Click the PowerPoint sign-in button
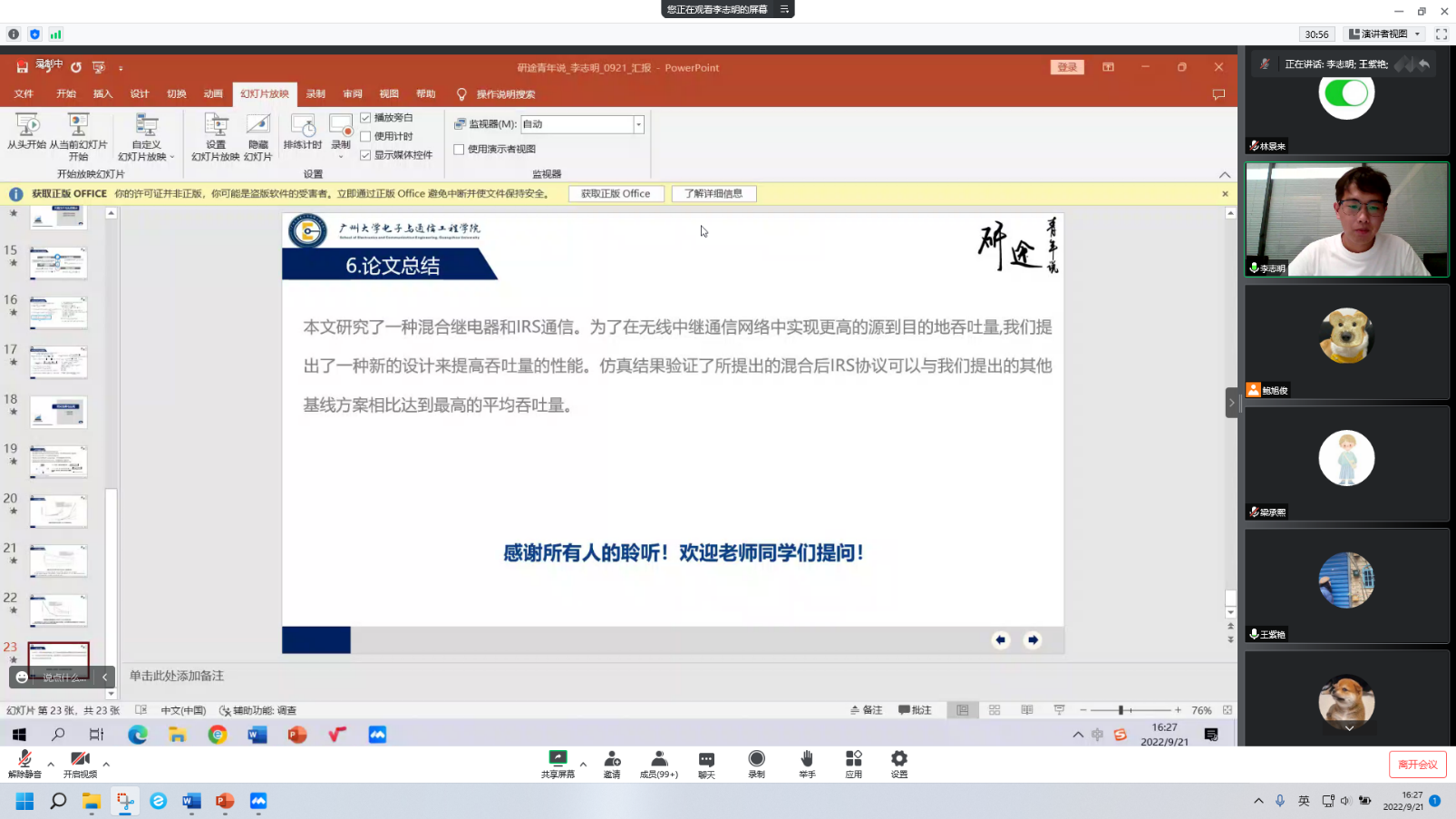 pos(1067,67)
